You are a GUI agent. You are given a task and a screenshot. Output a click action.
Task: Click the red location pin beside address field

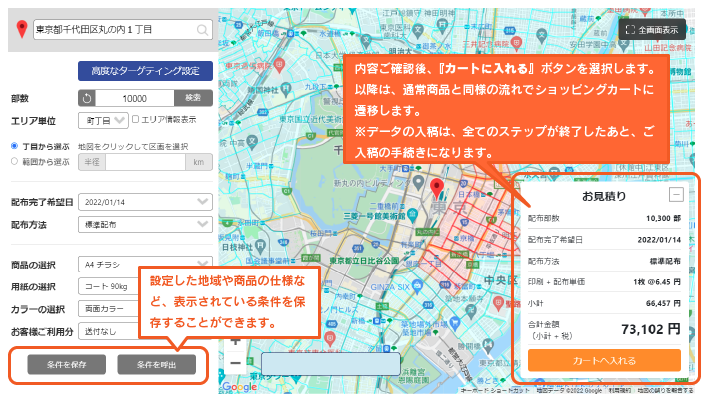(x=21, y=29)
